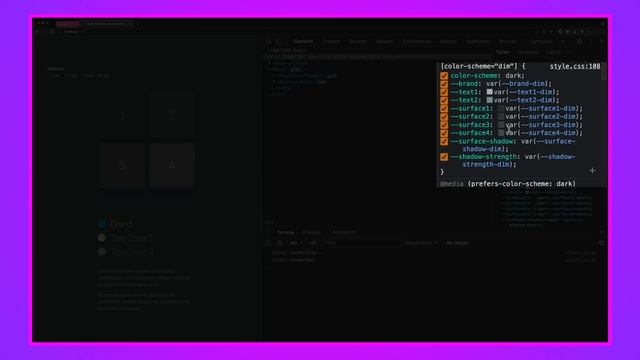This screenshot has height=360, width=640.
Task: Open the --surface3 color swatch
Action: [x=501, y=124]
